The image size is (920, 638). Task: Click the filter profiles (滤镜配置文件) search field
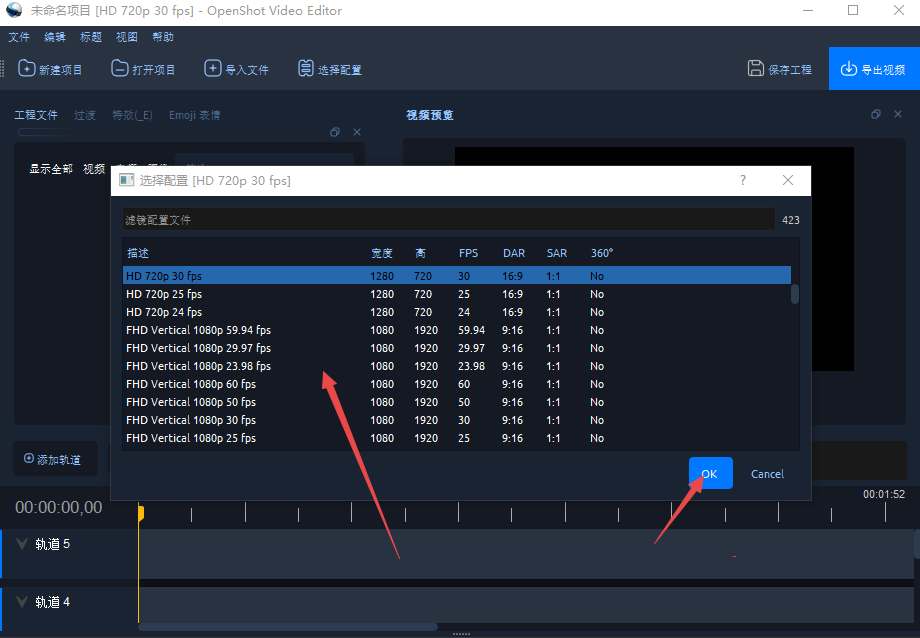[x=447, y=219]
